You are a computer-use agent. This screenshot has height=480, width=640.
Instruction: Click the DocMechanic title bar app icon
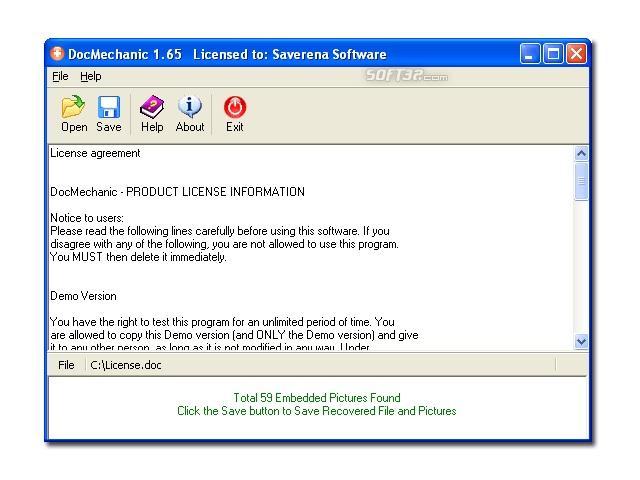point(57,53)
